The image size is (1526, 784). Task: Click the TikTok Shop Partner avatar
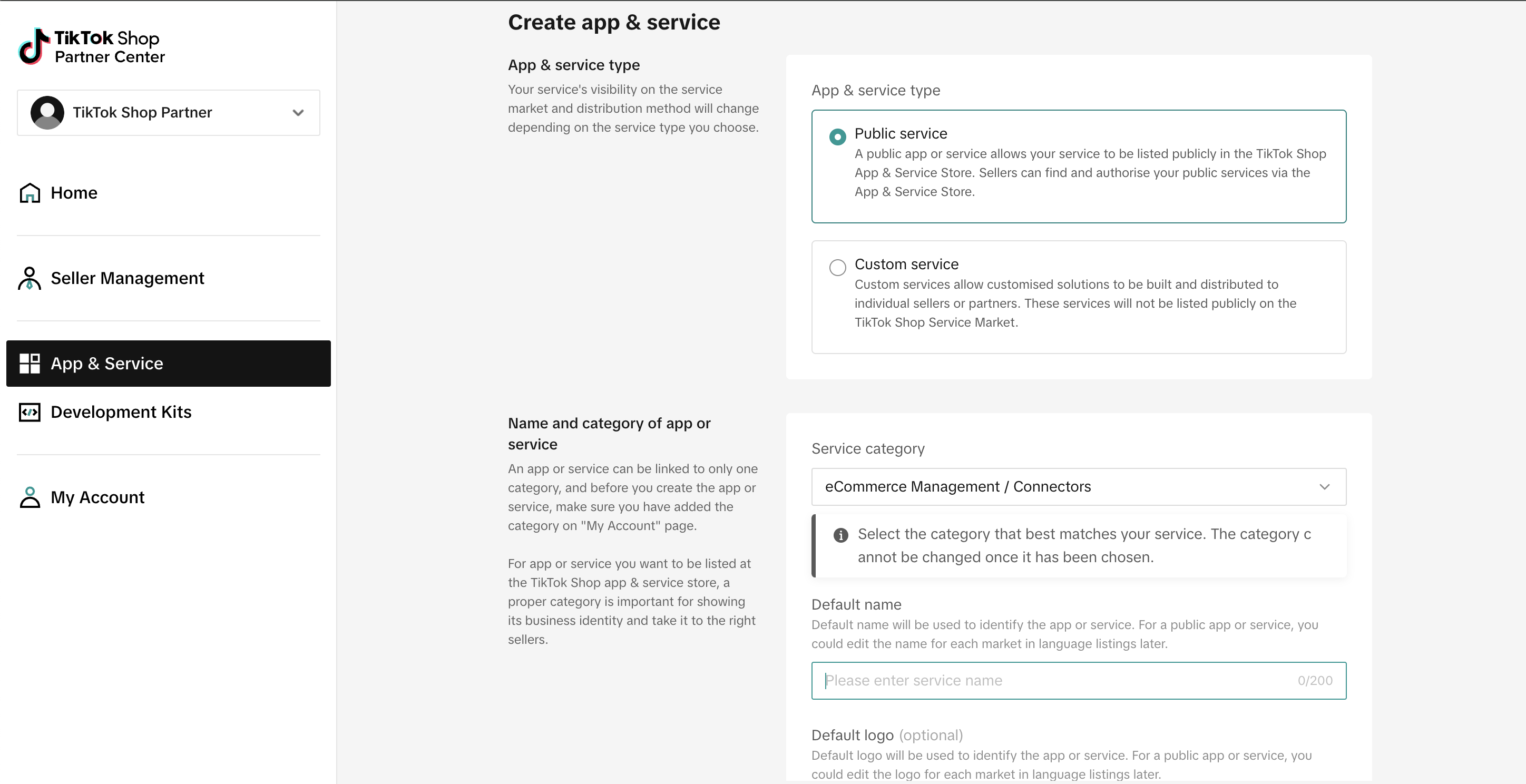[x=47, y=113]
